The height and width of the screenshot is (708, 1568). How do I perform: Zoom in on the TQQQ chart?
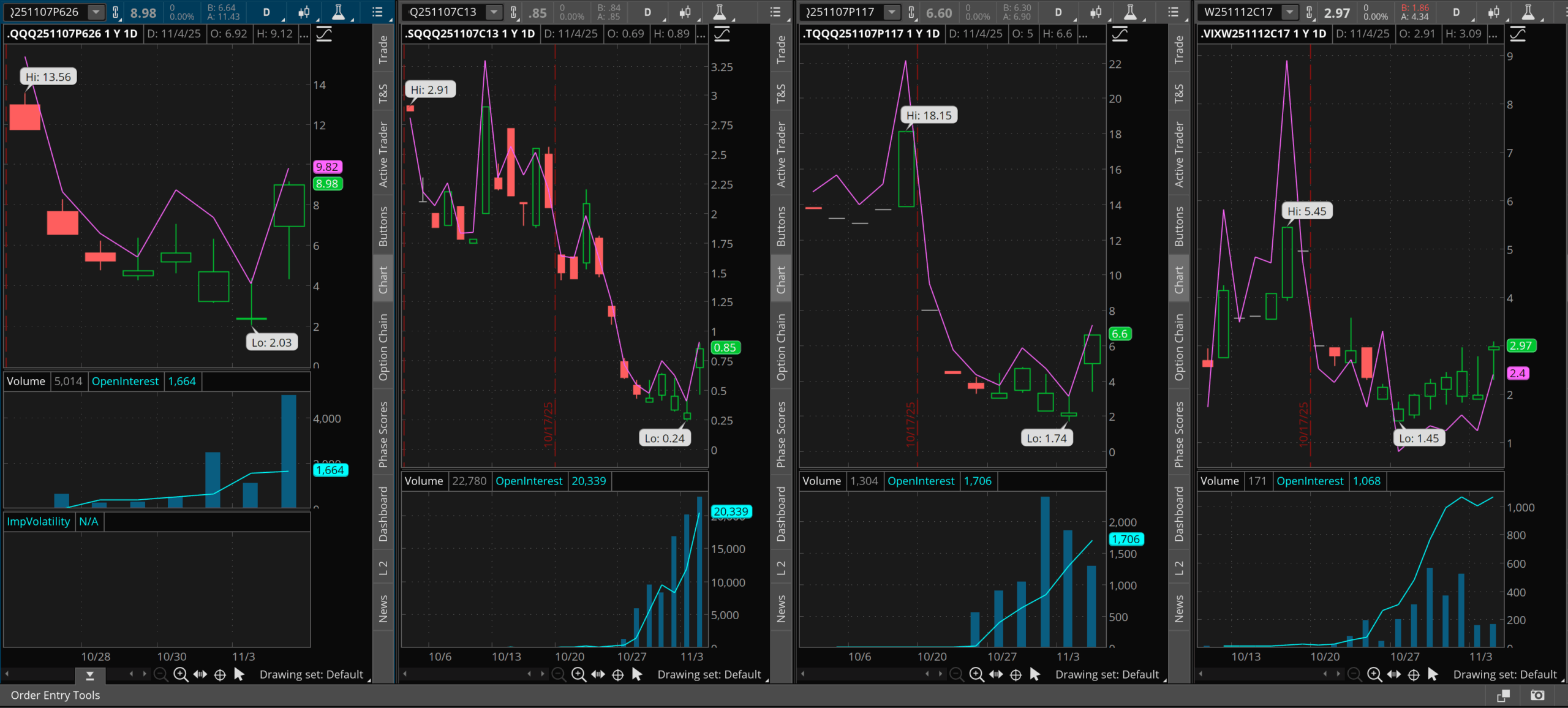976,674
